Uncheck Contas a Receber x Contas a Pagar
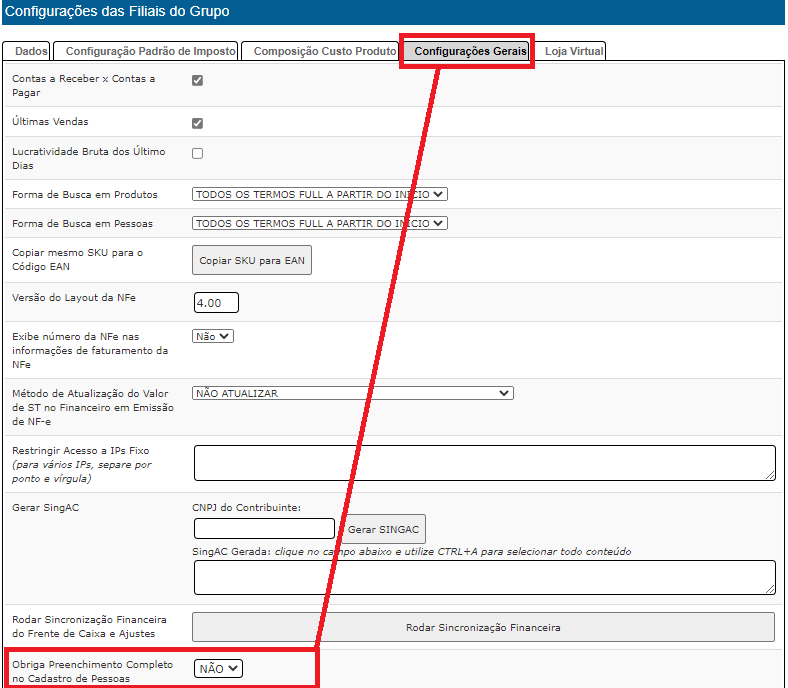The image size is (788, 688). point(198,80)
